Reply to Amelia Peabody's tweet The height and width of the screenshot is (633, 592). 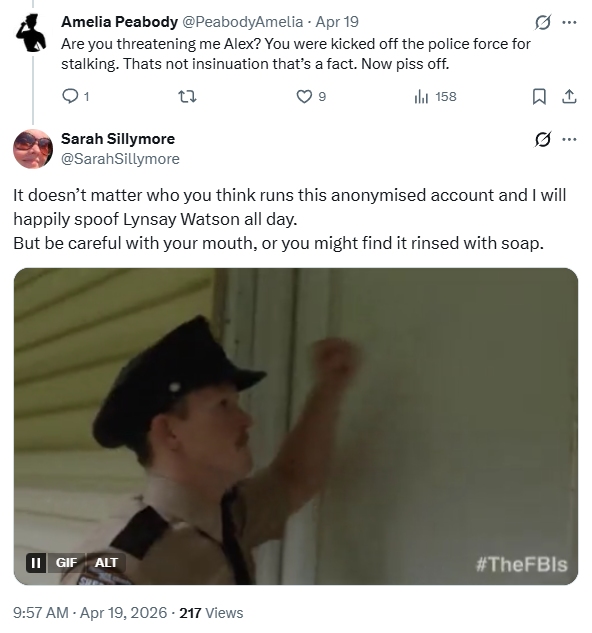click(x=75, y=96)
